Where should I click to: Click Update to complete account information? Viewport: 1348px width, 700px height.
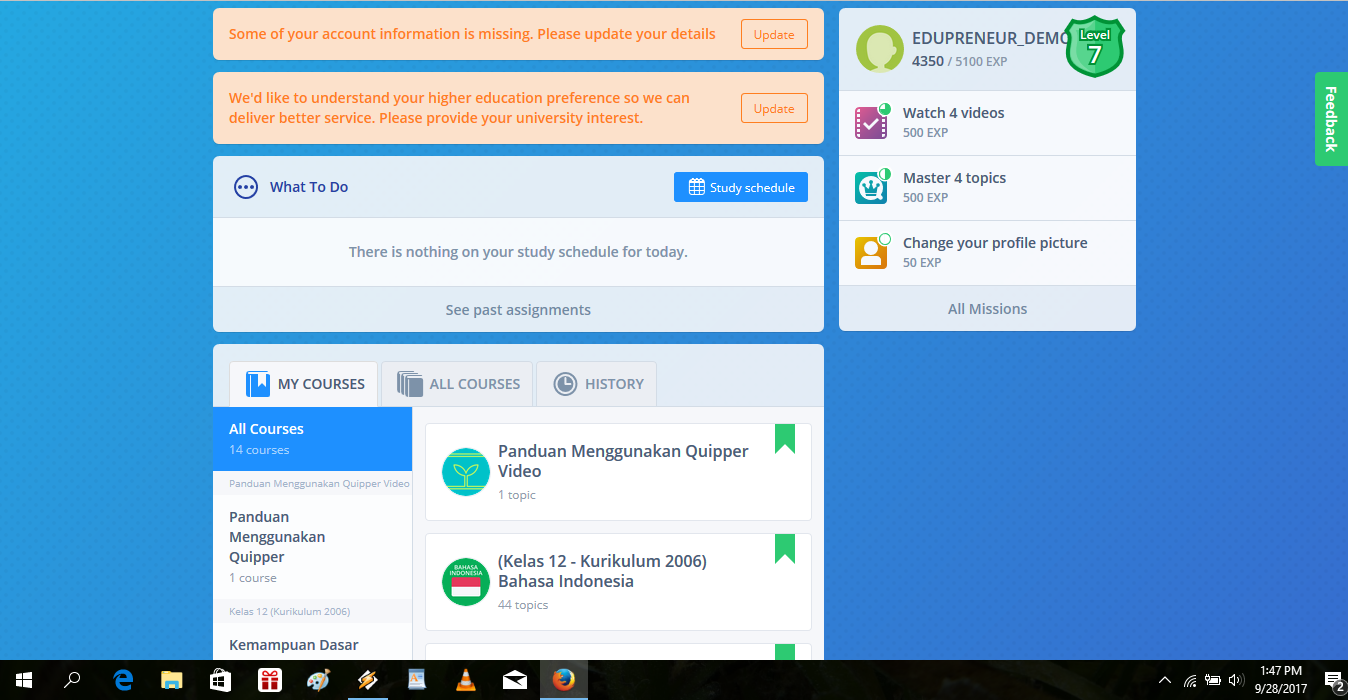pos(773,33)
